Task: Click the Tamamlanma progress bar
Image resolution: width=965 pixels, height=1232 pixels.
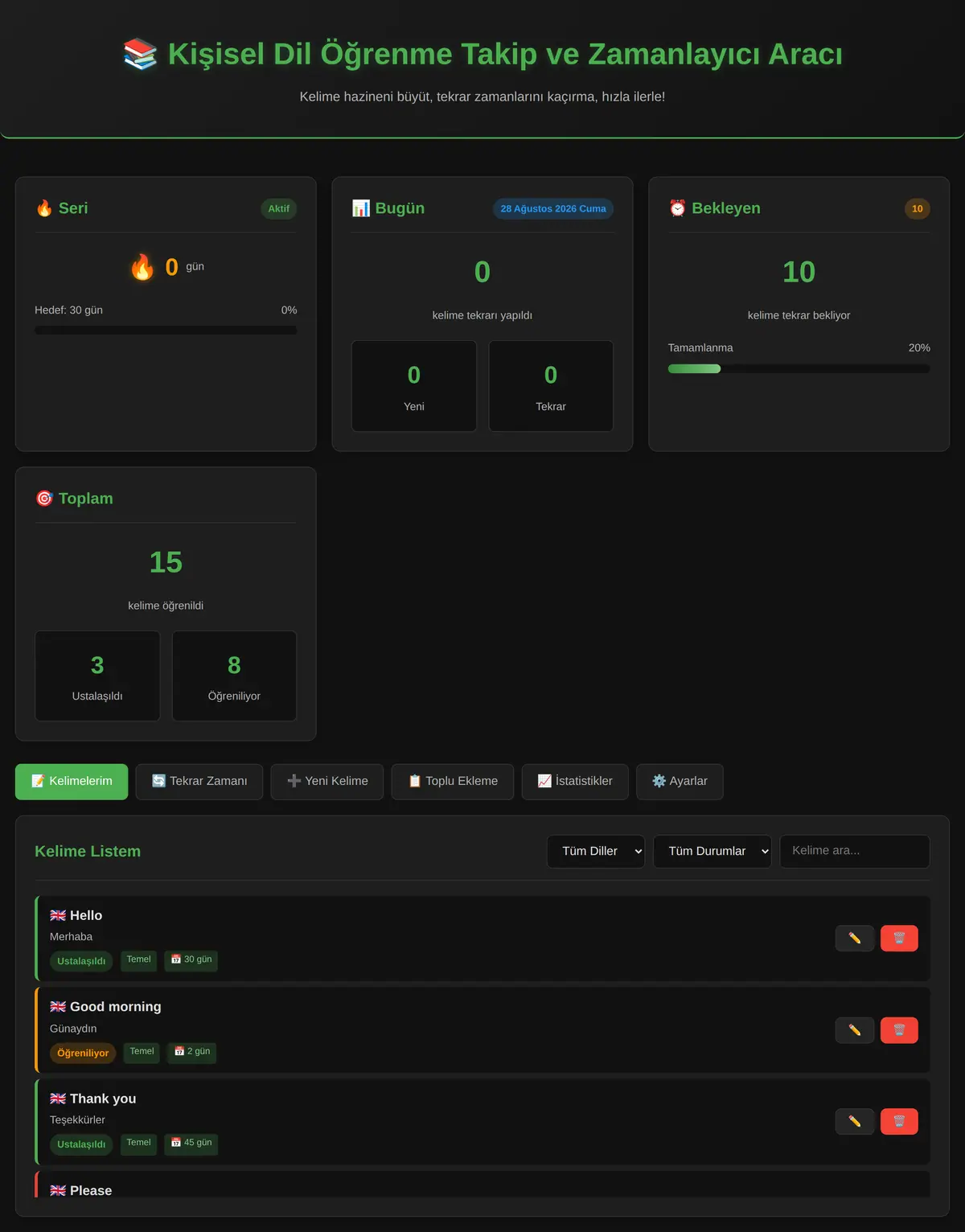Action: 799,369
